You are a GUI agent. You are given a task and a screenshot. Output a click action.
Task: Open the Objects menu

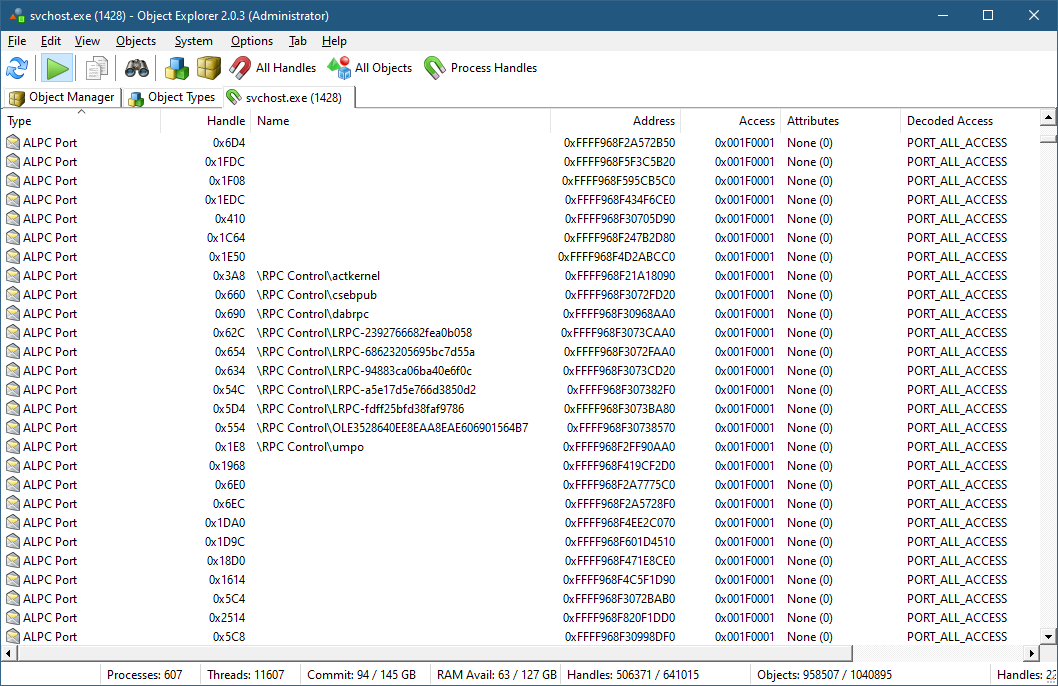[x=136, y=41]
